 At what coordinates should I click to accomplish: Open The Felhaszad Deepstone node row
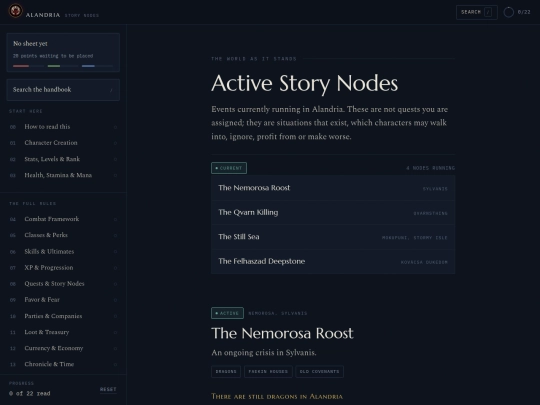333,261
